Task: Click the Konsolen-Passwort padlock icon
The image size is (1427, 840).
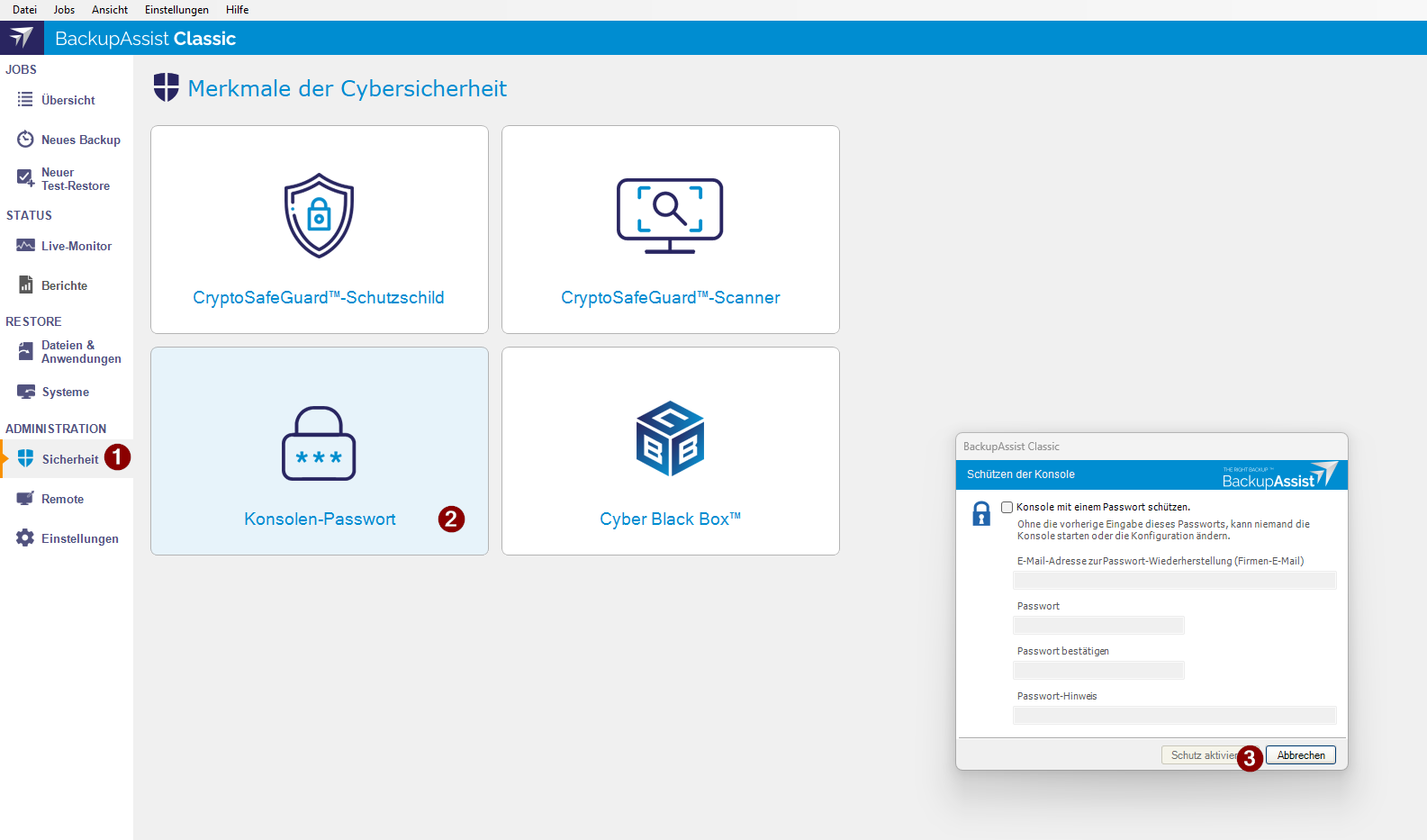Action: pyautogui.click(x=319, y=444)
